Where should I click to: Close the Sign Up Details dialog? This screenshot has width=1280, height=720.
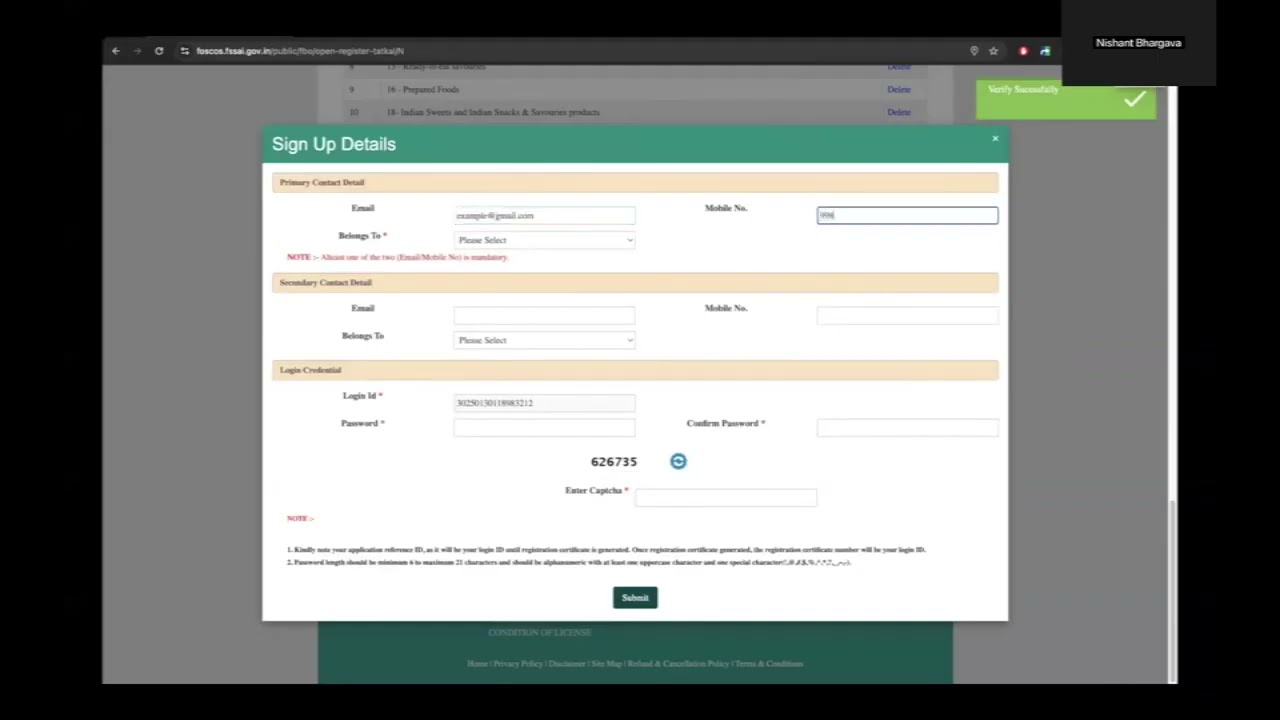point(995,139)
